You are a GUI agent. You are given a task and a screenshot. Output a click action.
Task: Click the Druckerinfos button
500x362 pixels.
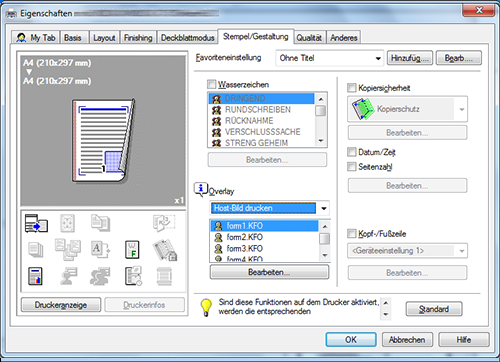coord(144,305)
